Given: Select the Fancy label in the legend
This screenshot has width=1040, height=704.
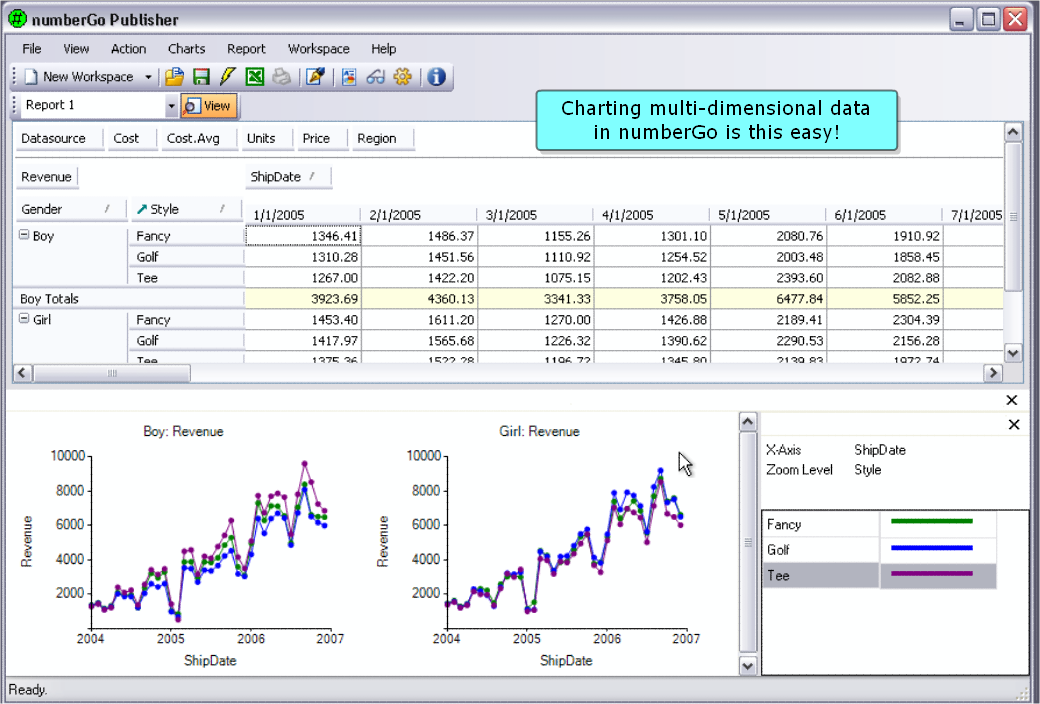Looking at the screenshot, I should [x=783, y=525].
